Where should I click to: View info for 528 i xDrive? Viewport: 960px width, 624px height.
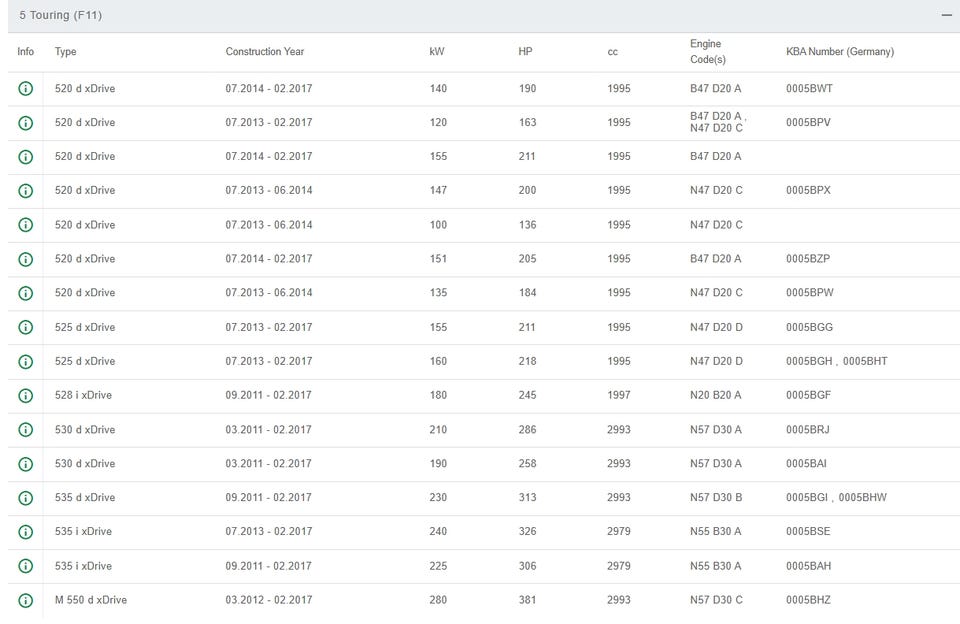(26, 396)
